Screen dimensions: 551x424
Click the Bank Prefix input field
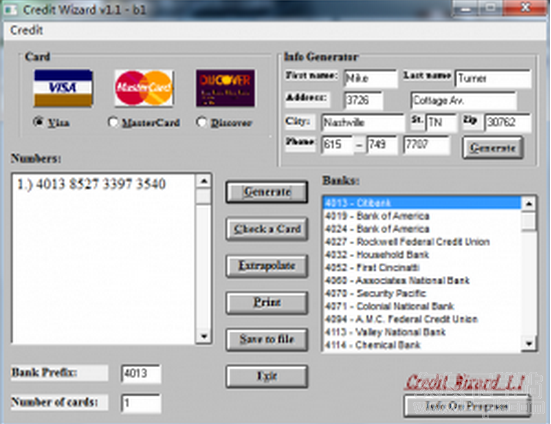(141, 373)
